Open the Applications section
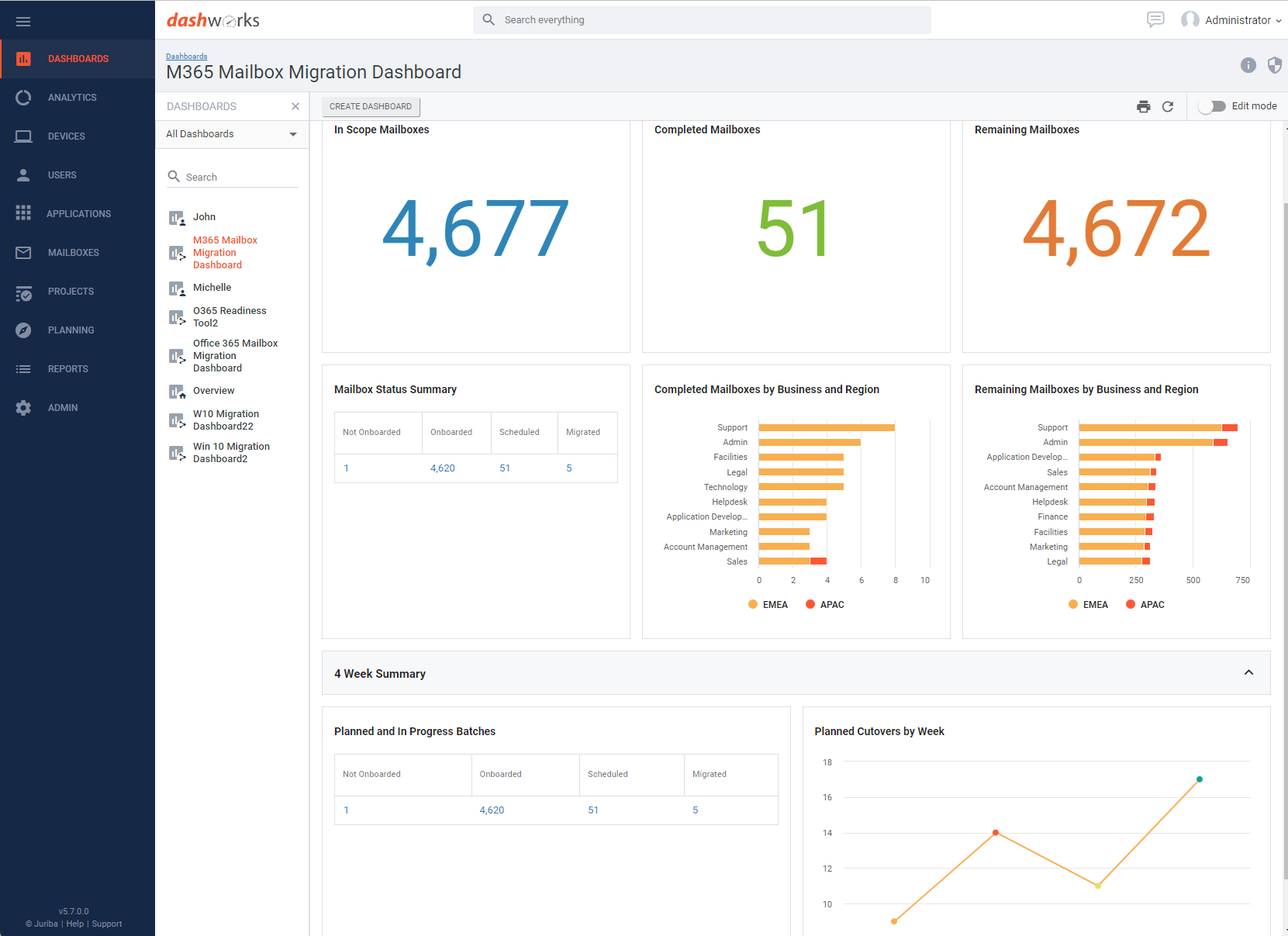The width and height of the screenshot is (1288, 936). pos(78,214)
